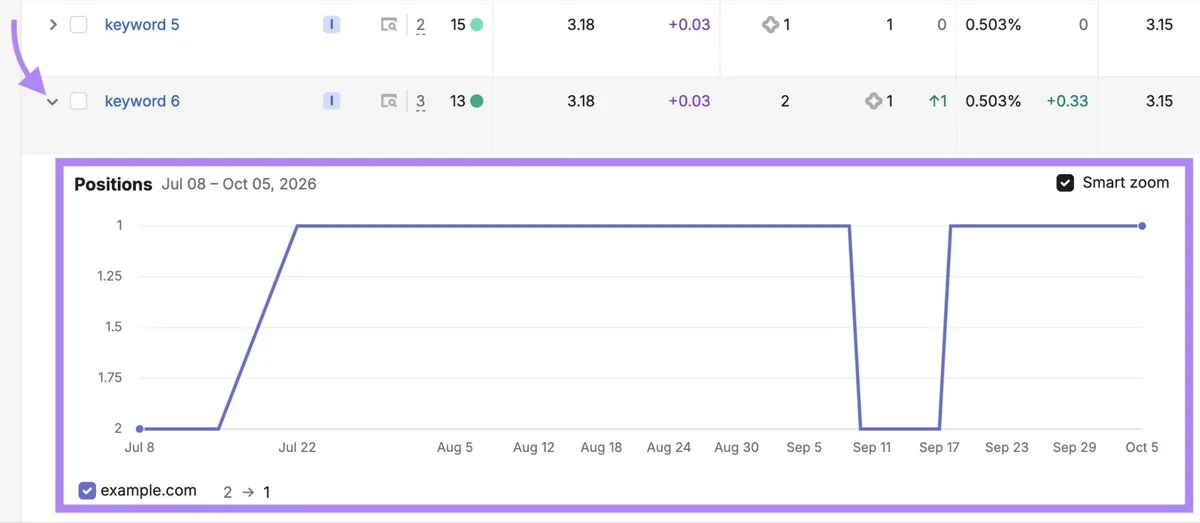Click the intent badge for keyword 5
This screenshot has height=523, width=1200.
(x=332, y=25)
